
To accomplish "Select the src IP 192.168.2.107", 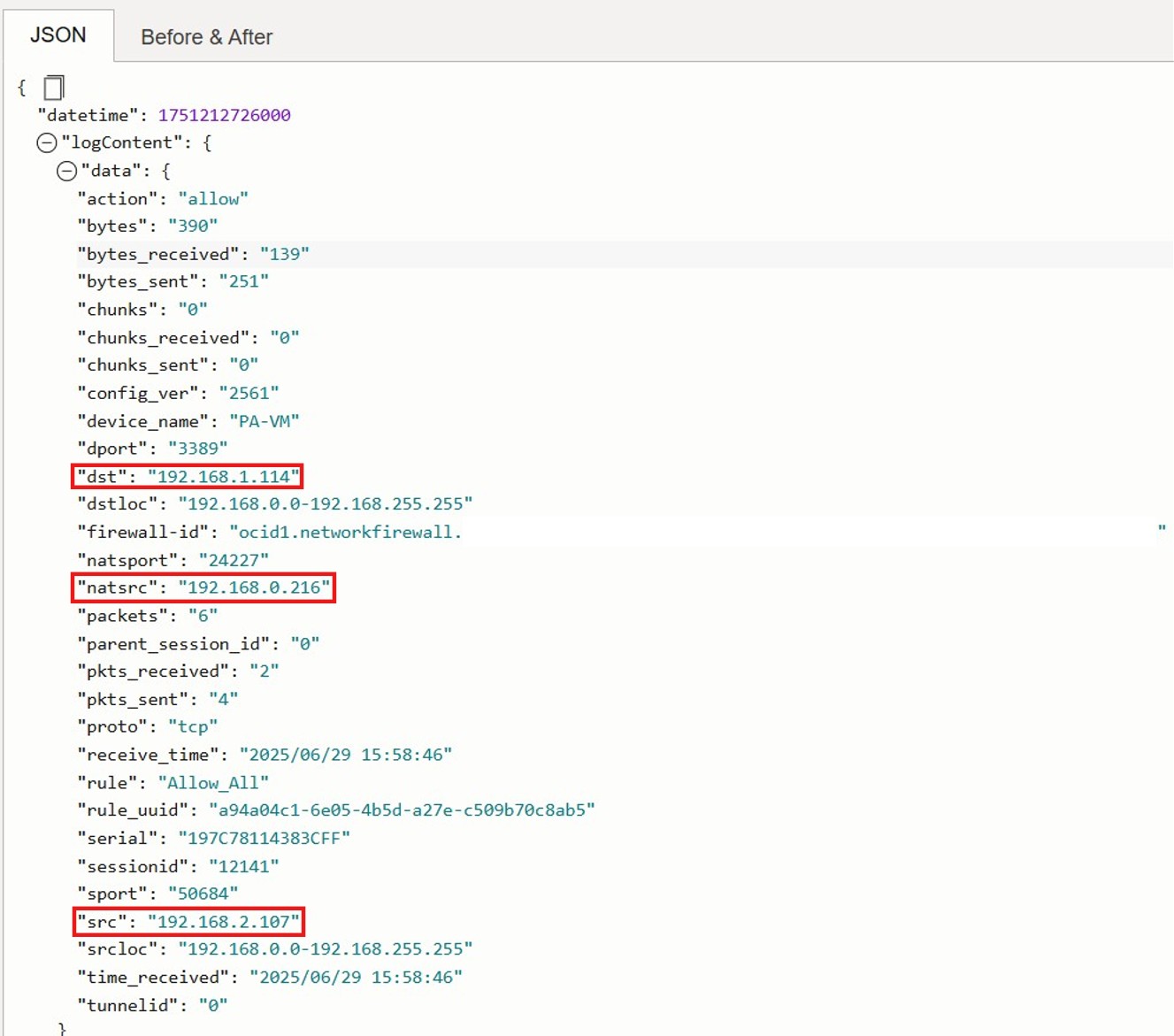I will coord(223,922).
